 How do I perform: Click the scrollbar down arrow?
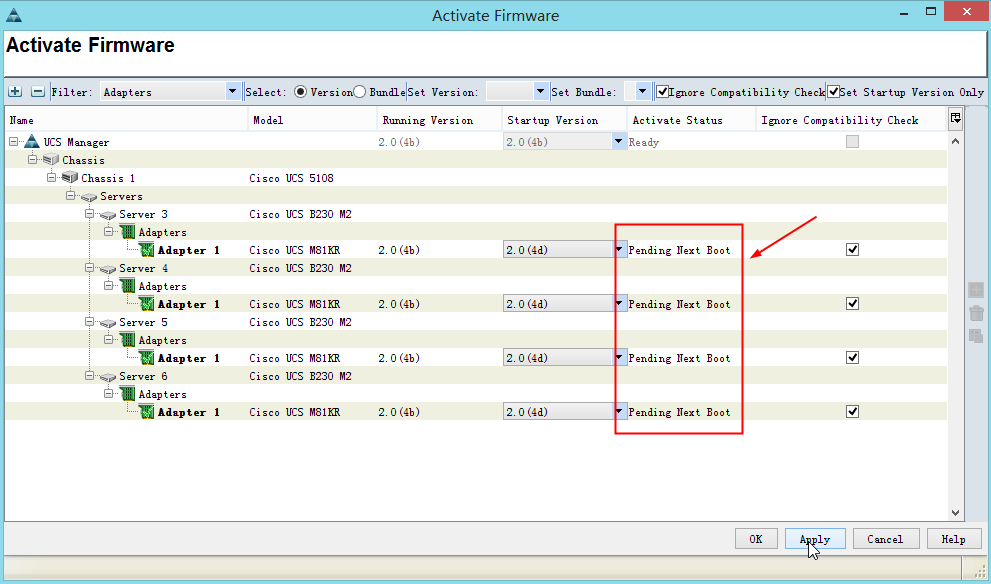point(956,513)
